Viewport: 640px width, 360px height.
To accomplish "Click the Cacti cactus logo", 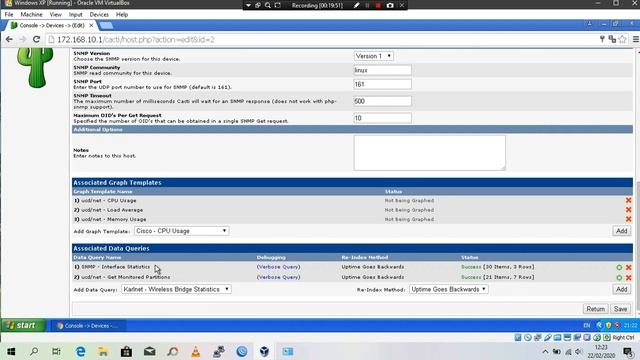I will (36, 67).
